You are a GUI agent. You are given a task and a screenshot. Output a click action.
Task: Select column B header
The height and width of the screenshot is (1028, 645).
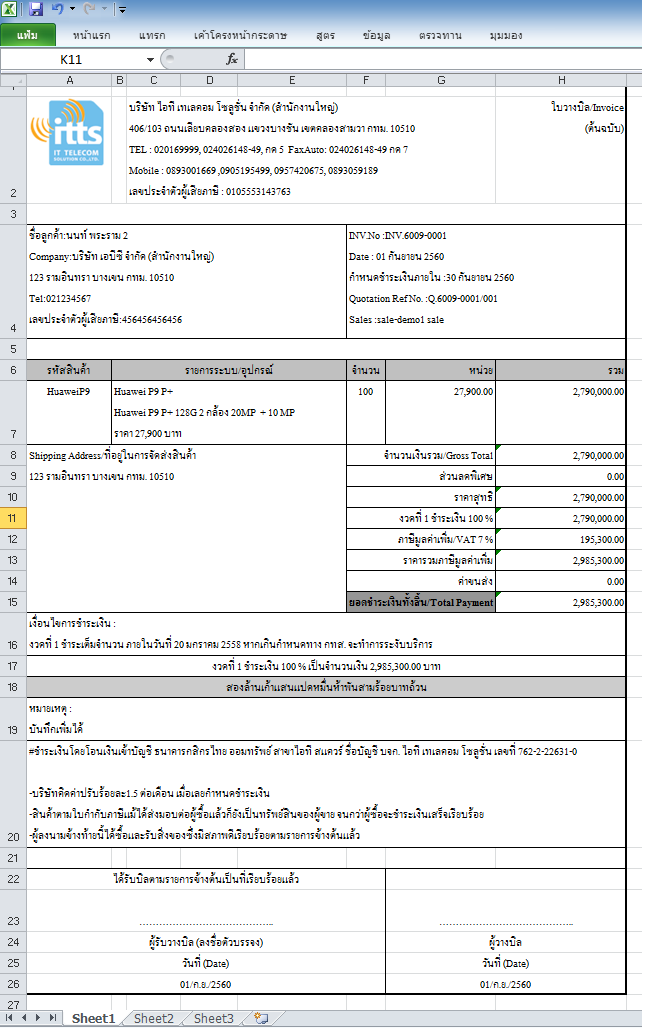[x=119, y=80]
